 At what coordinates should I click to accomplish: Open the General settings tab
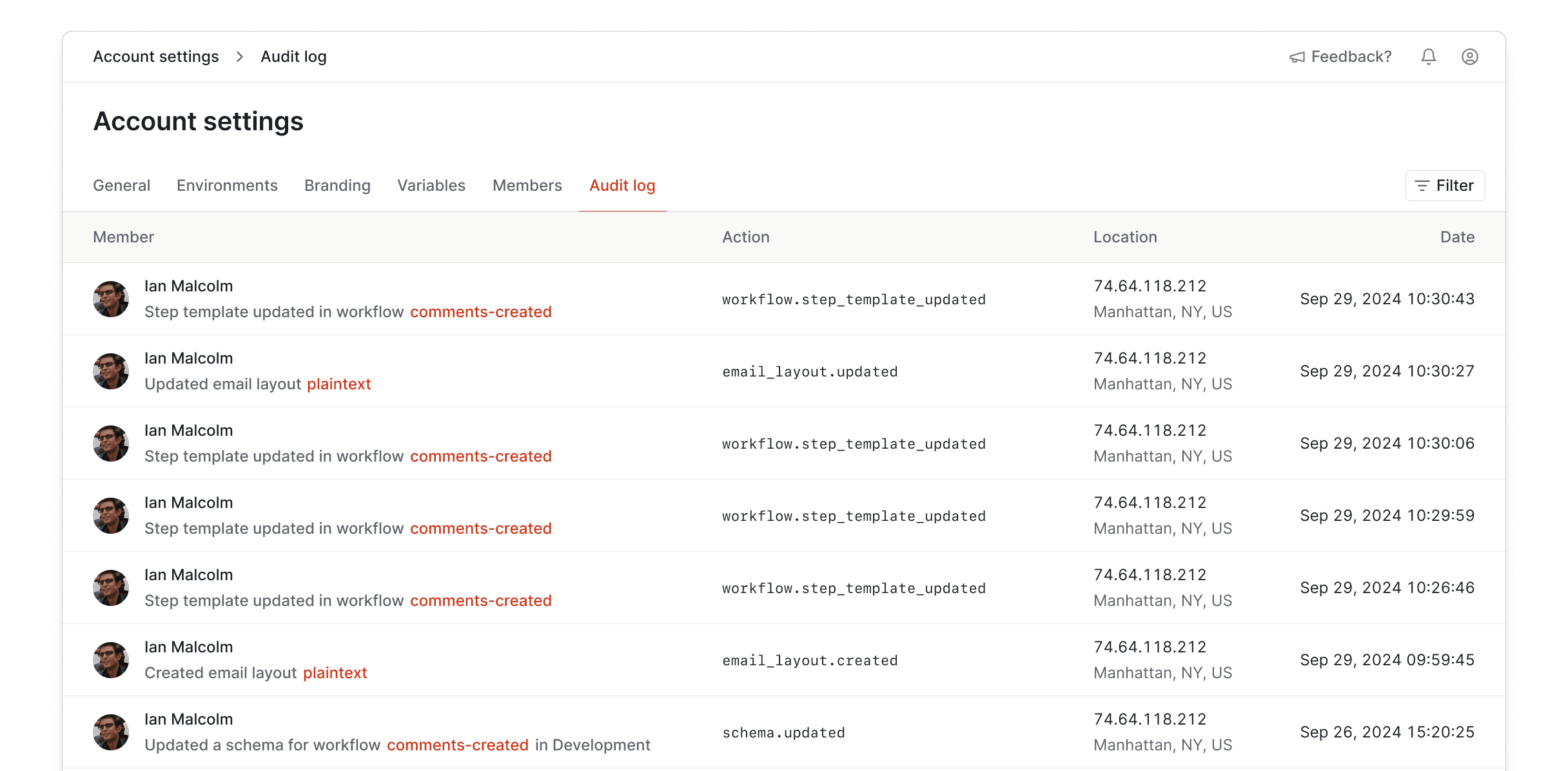[121, 185]
